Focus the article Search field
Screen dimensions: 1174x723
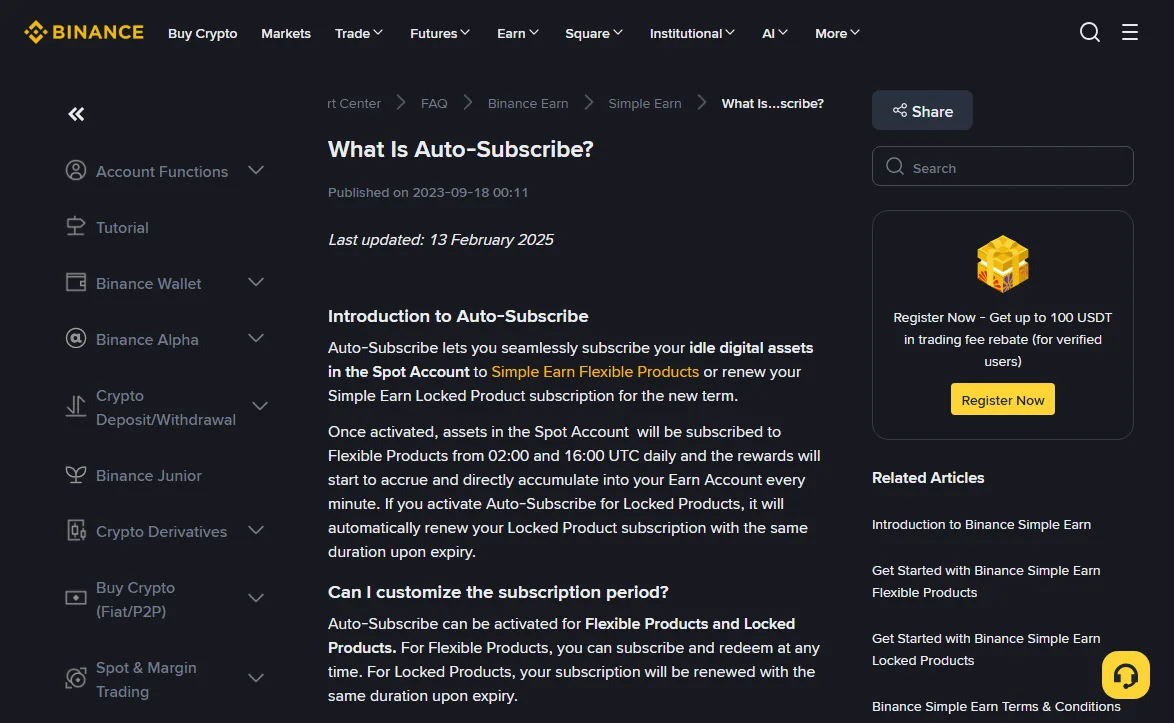[1003, 166]
